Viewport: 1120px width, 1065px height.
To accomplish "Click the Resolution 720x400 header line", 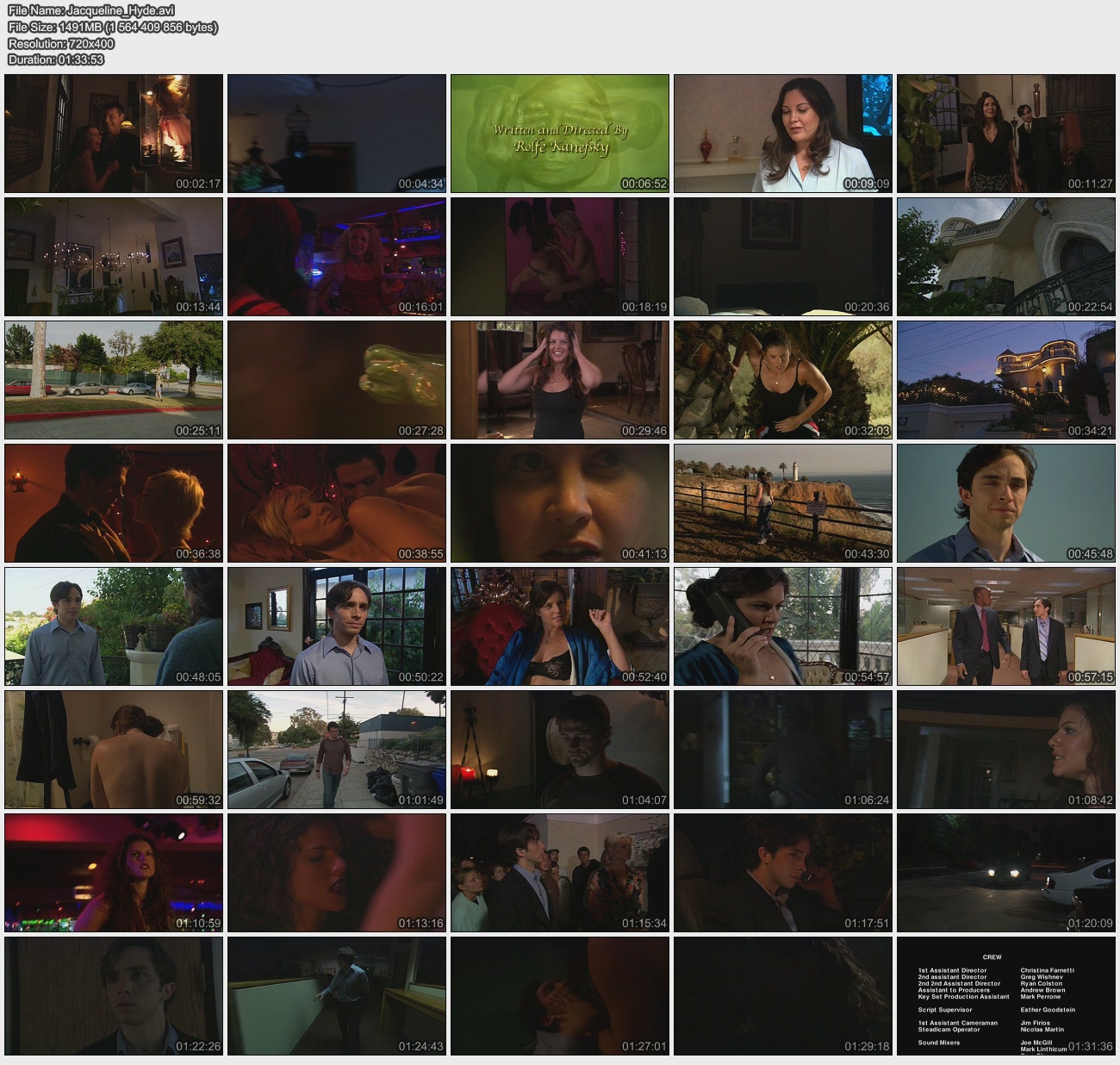I will click(61, 44).
